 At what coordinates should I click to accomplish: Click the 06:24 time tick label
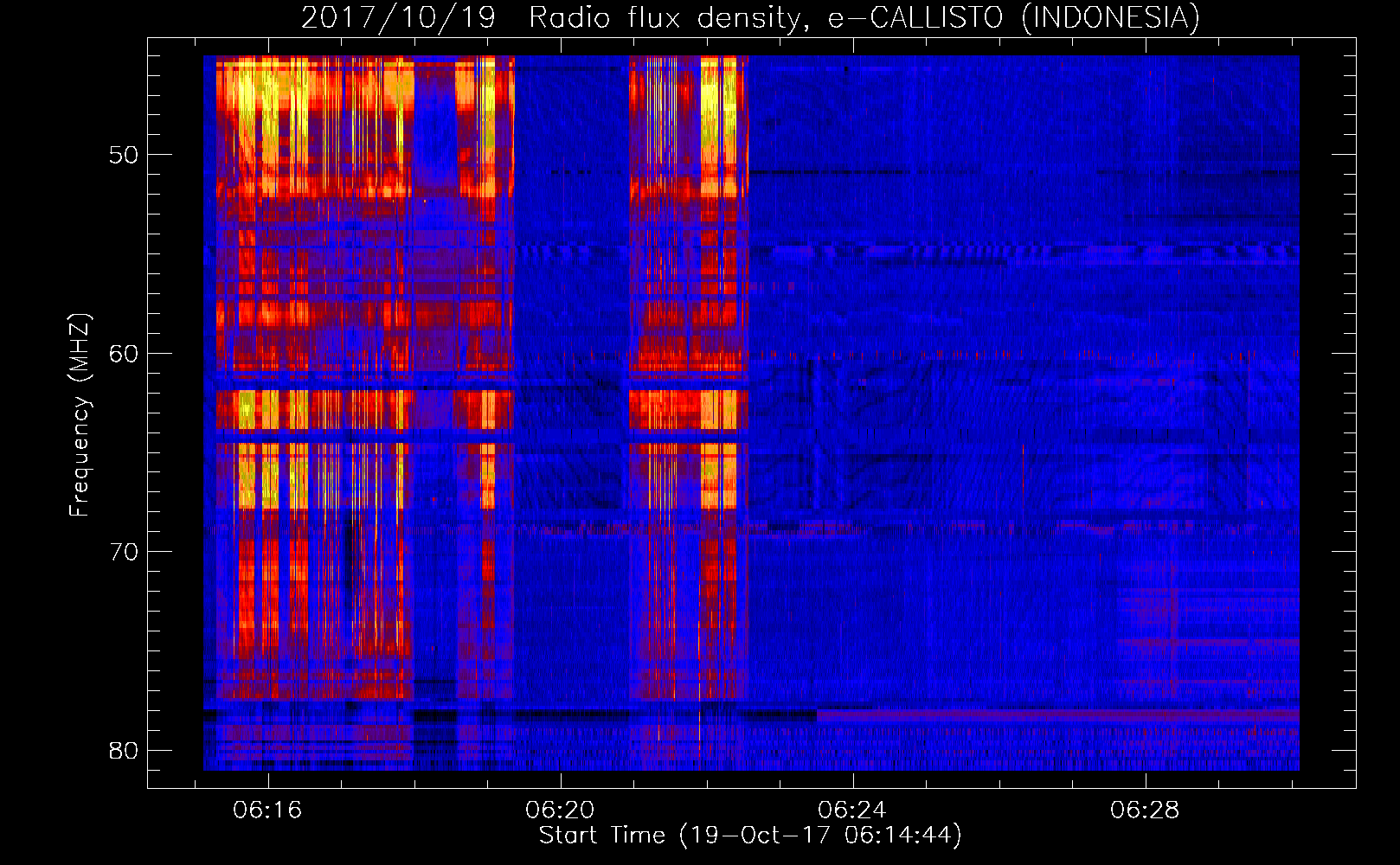click(852, 810)
